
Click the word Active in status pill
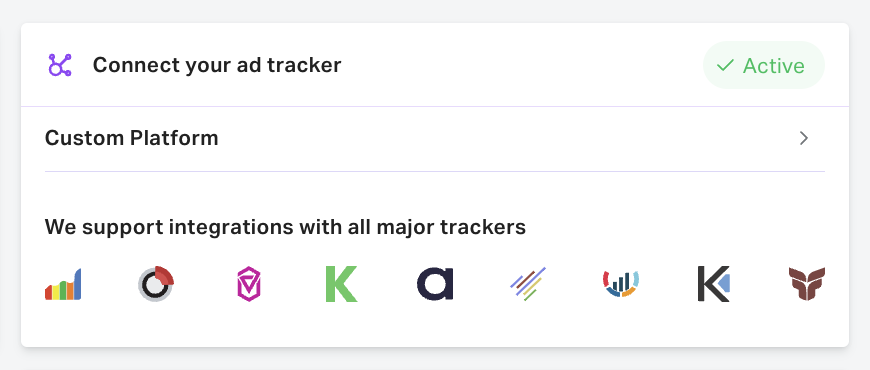773,65
